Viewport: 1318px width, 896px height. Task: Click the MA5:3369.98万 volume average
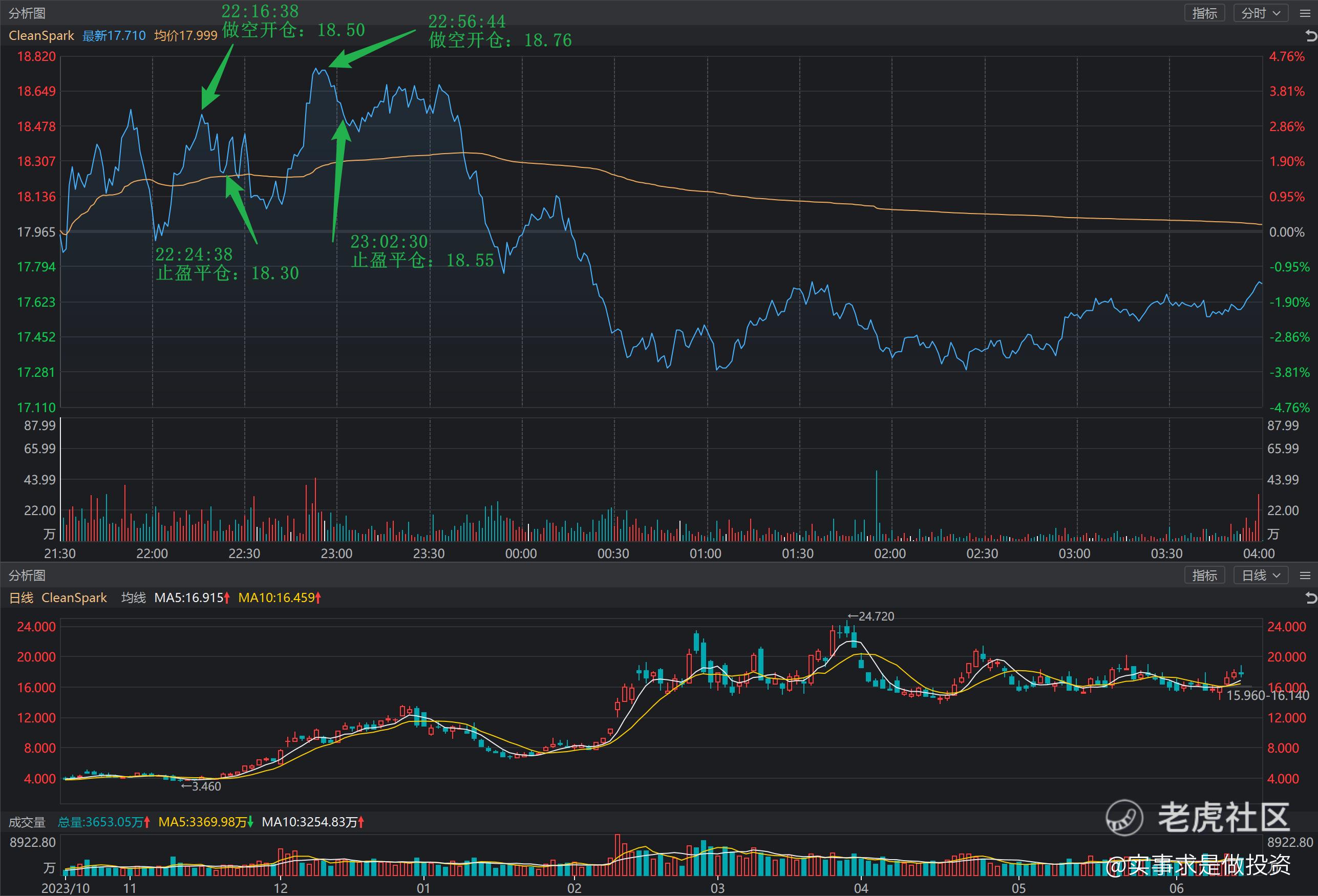click(206, 822)
